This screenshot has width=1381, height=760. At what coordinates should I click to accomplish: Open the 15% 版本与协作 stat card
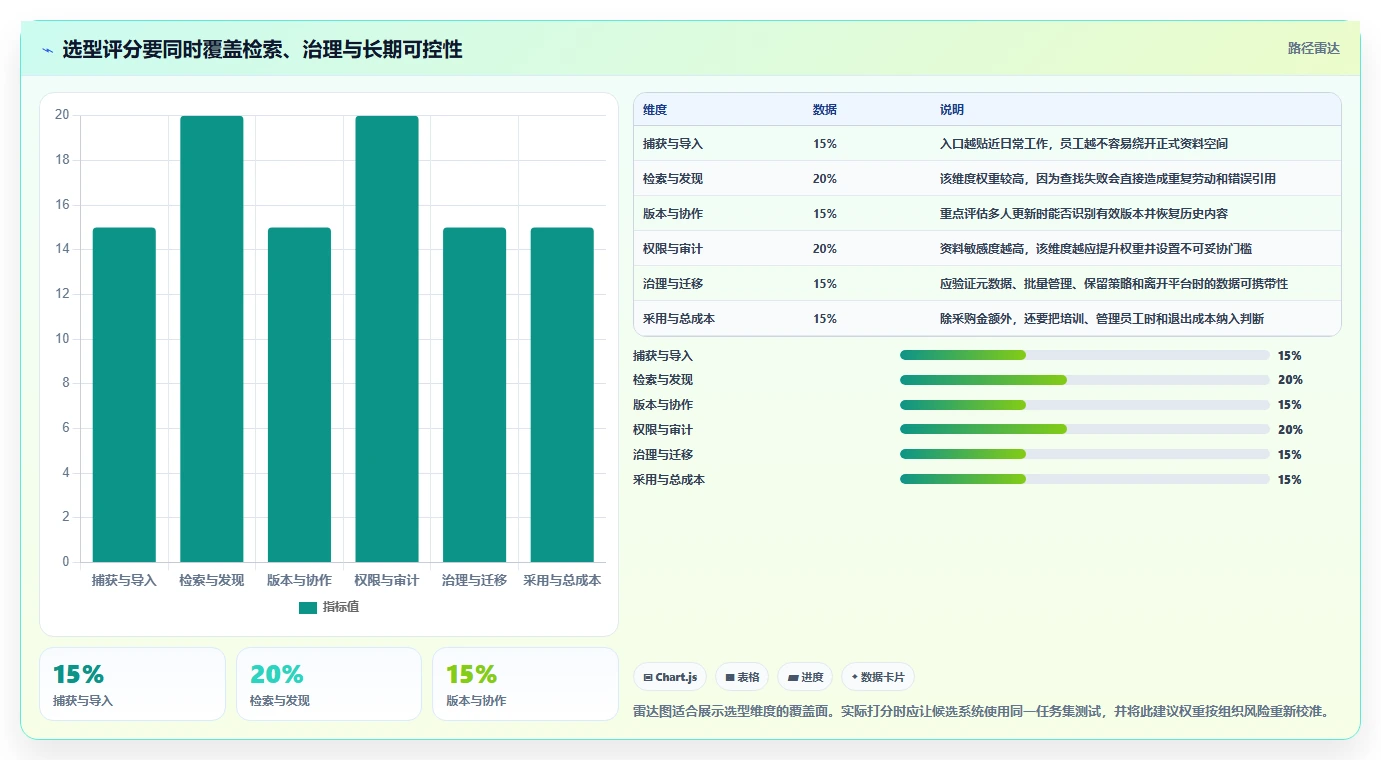(x=525, y=684)
